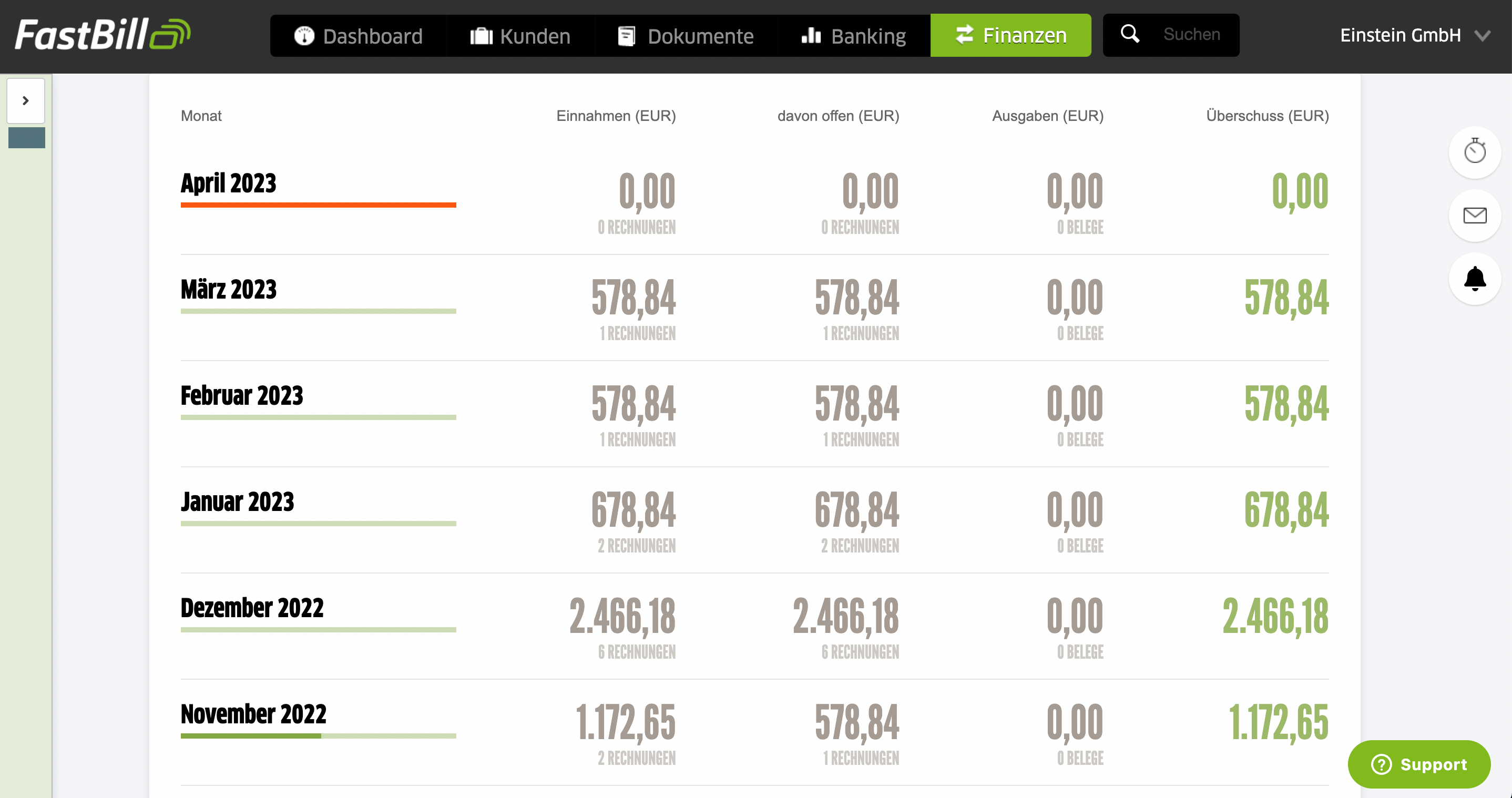Click the FastBill logo

tap(103, 34)
